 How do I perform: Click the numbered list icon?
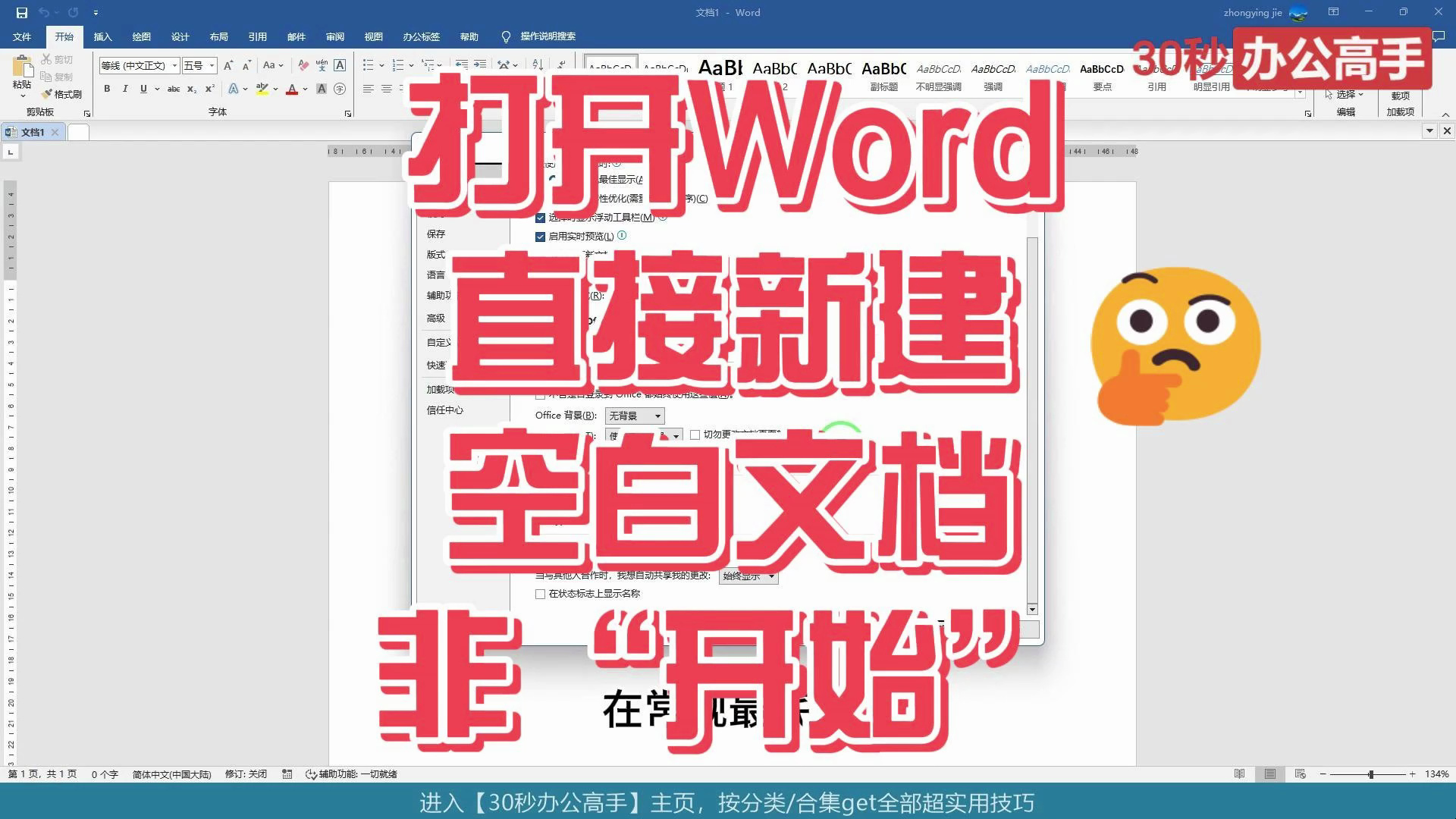(397, 65)
